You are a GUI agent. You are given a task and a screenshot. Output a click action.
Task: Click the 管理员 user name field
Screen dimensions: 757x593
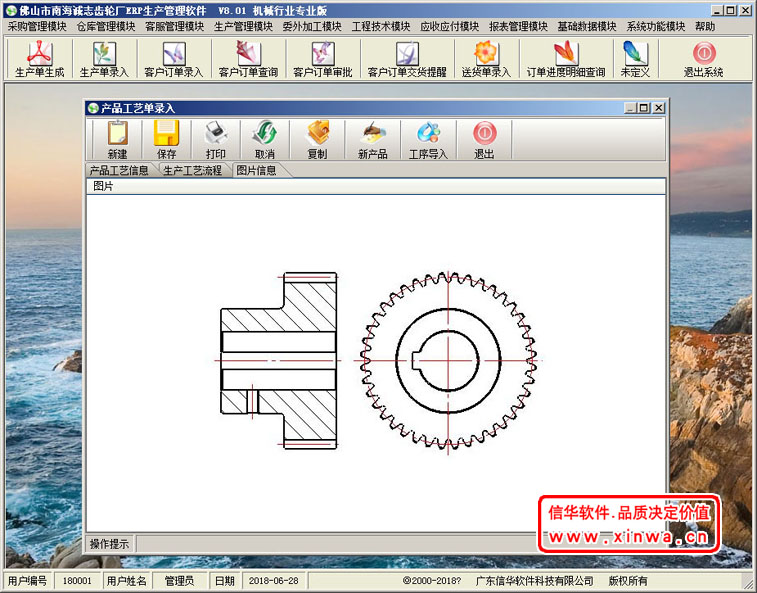179,581
